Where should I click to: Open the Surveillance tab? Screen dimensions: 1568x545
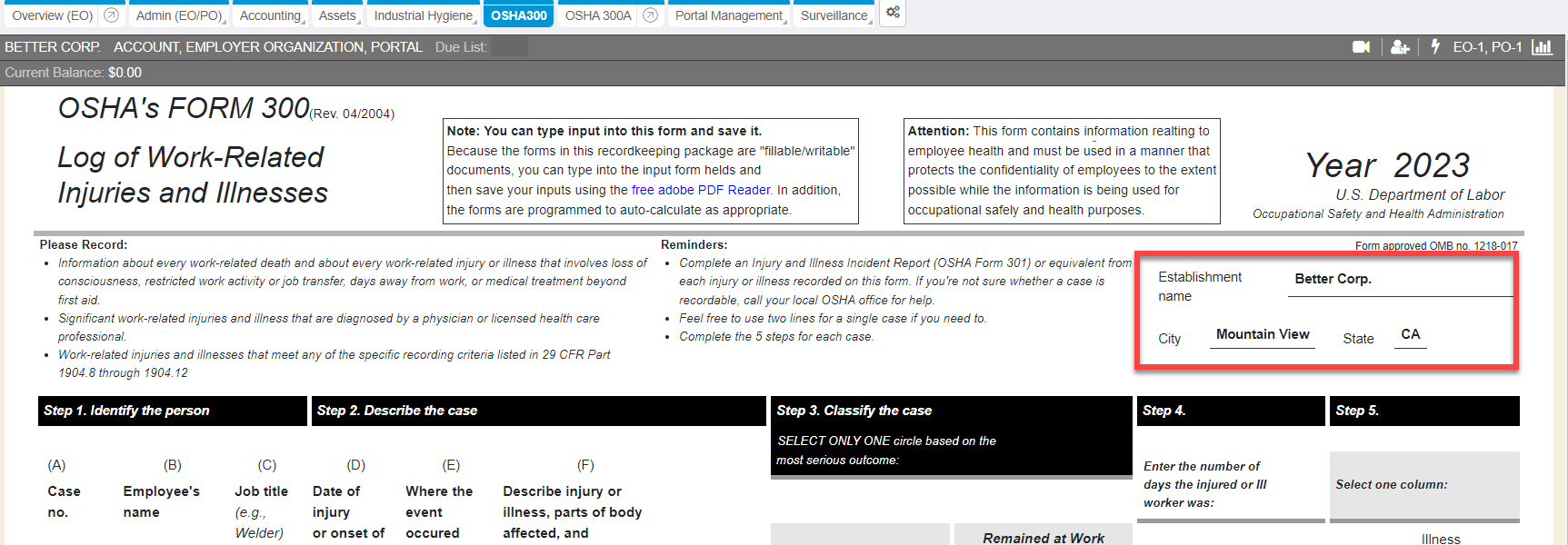click(x=835, y=15)
